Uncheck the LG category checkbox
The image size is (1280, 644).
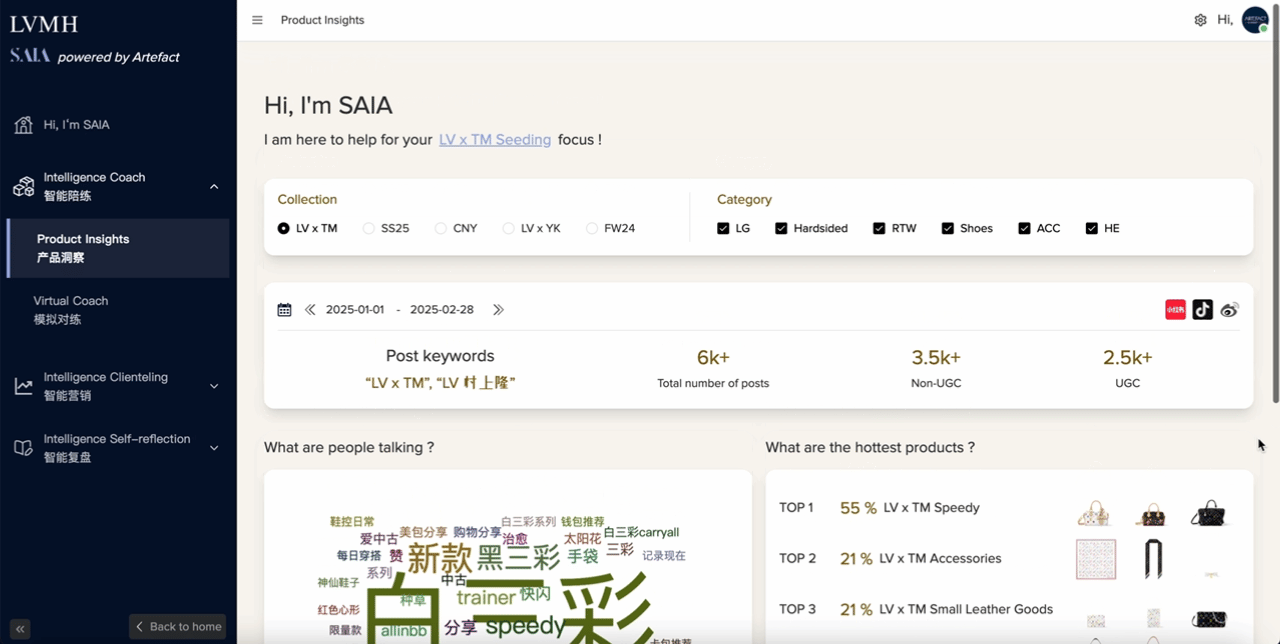pos(723,228)
